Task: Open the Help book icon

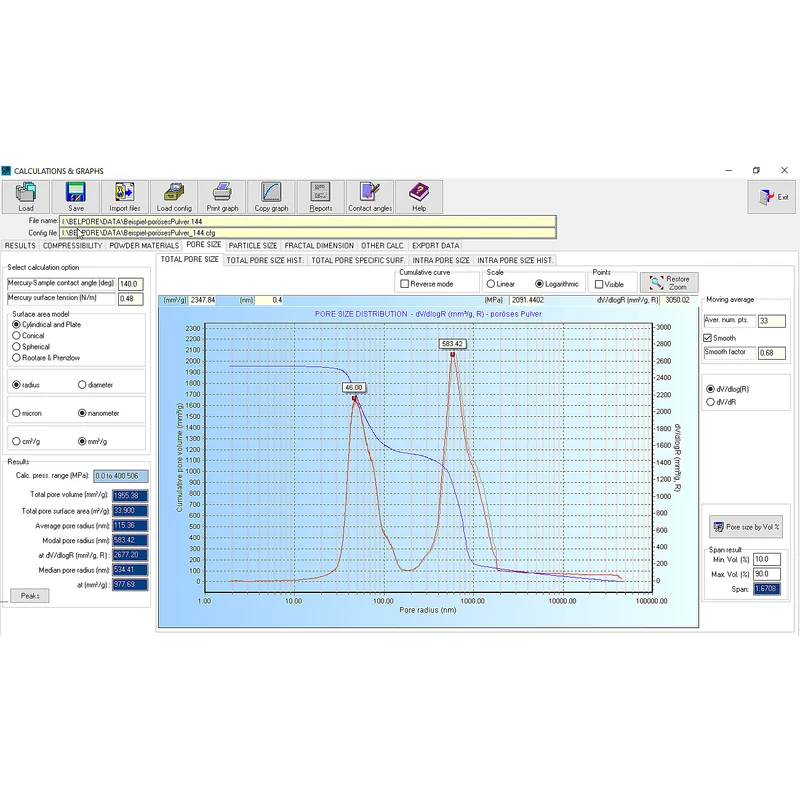Action: pos(419,196)
